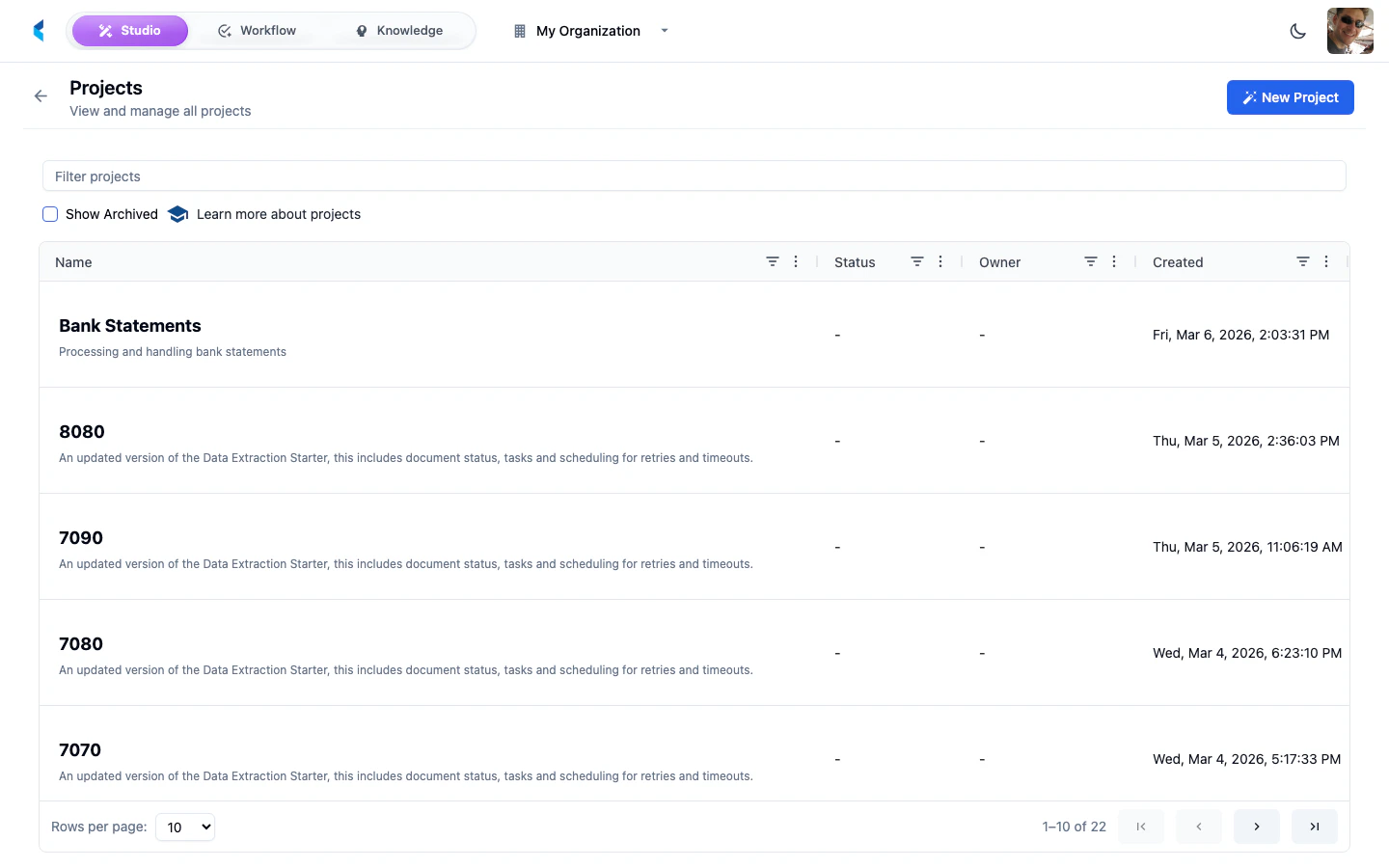This screenshot has height=868, width=1389.
Task: Switch to the Knowledge tab
Action: point(398,30)
